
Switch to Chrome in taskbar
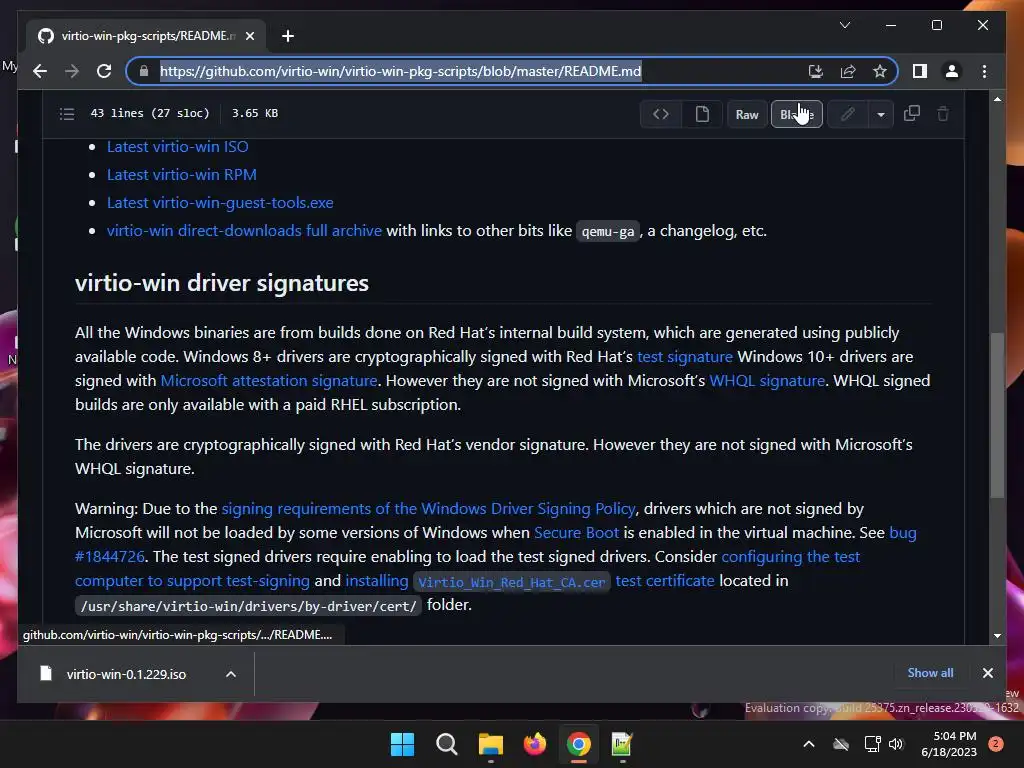pyautogui.click(x=579, y=744)
